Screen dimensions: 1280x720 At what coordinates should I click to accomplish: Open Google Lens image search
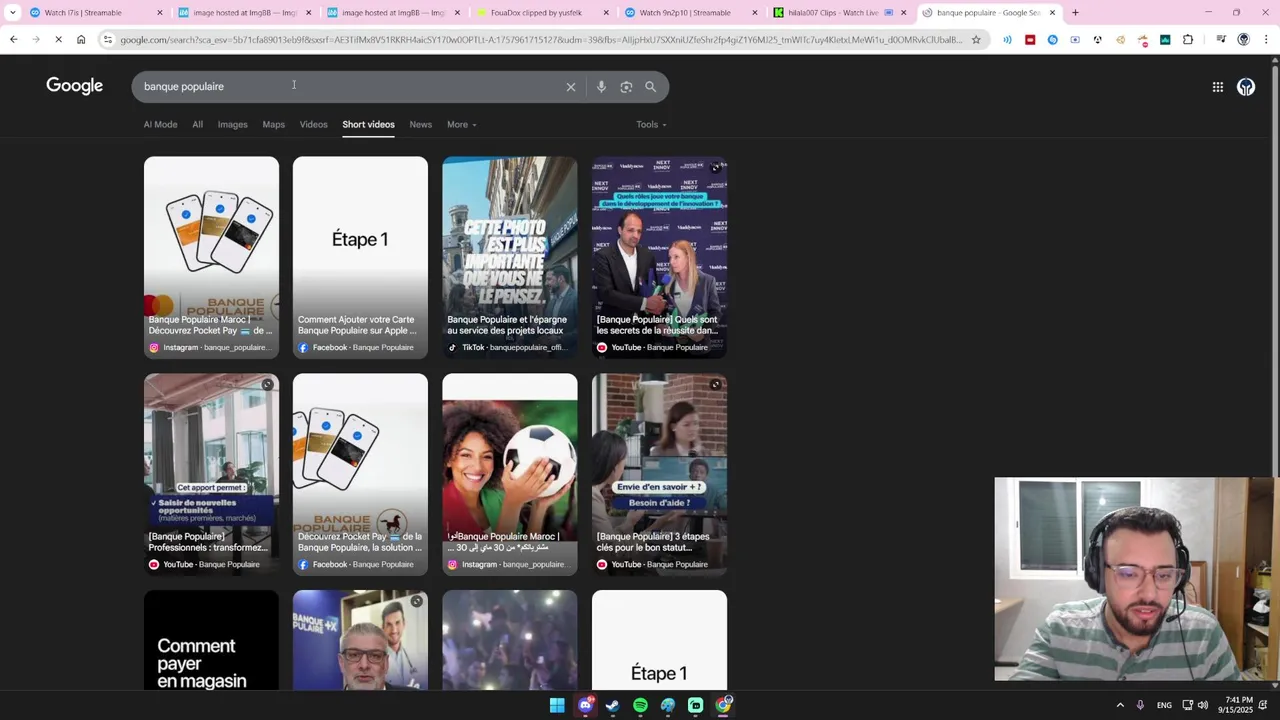click(x=626, y=87)
